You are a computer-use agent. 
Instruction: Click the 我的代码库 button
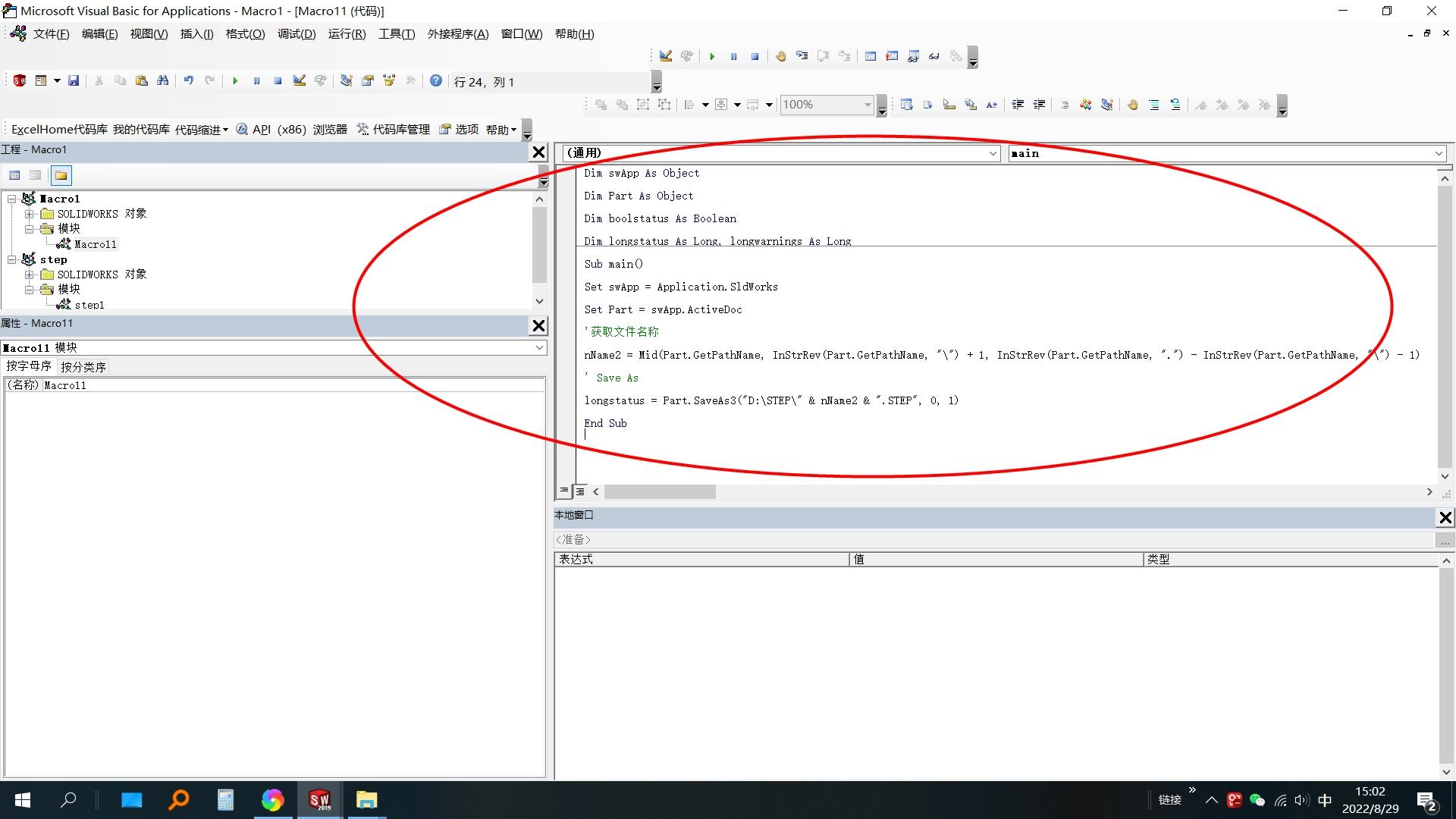coord(141,130)
